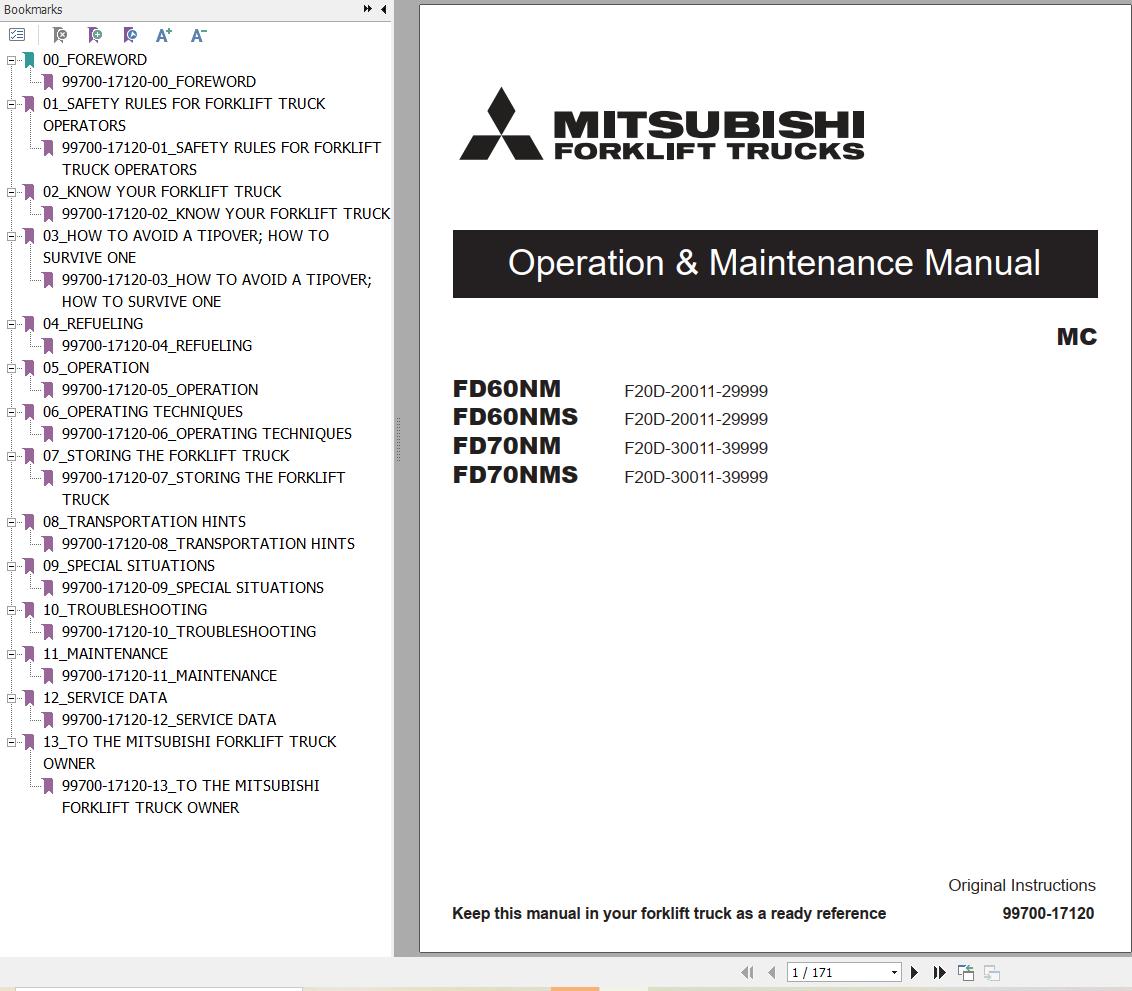Increase bookmark text size with A+

click(164, 35)
